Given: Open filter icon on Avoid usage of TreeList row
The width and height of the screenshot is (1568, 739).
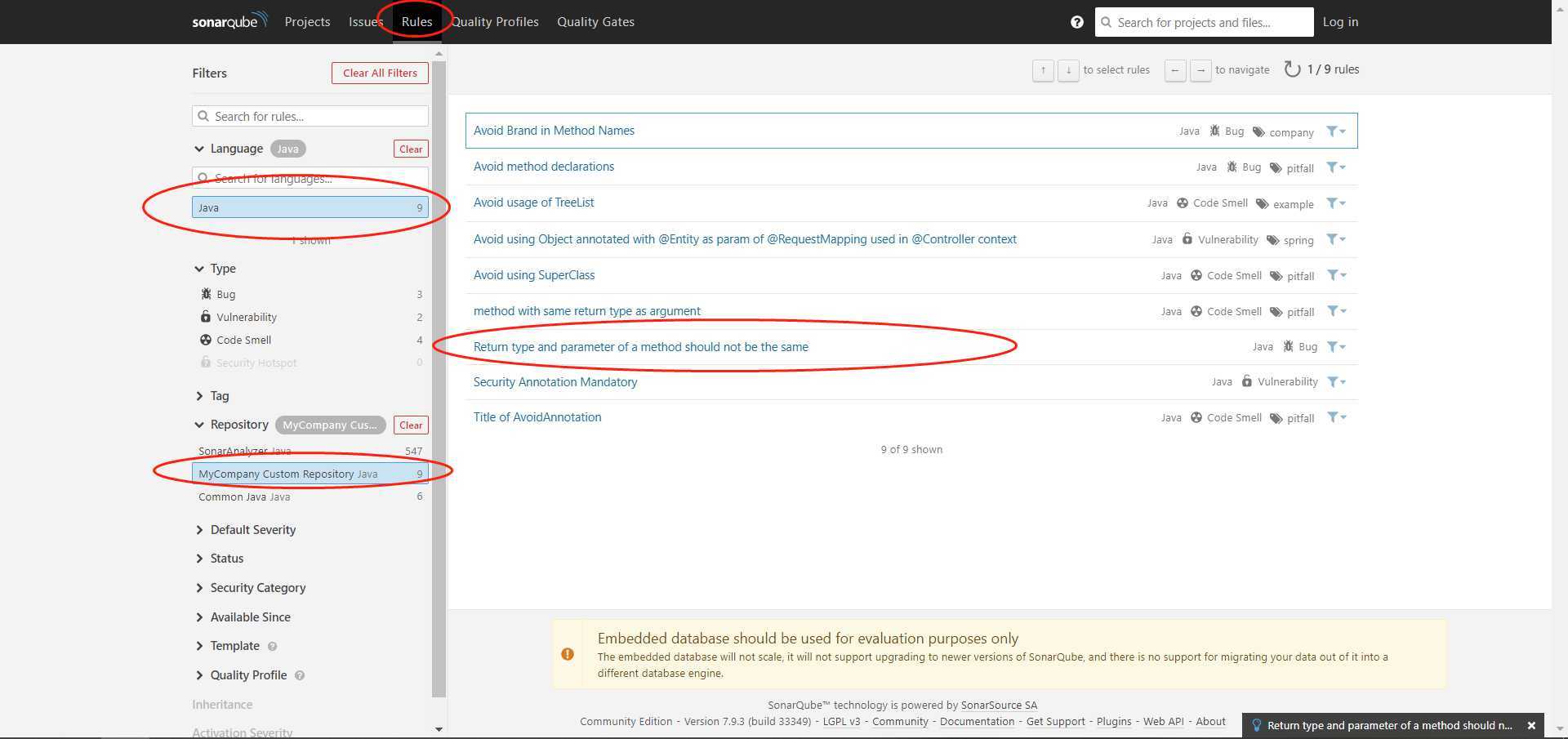Looking at the screenshot, I should pos(1336,203).
